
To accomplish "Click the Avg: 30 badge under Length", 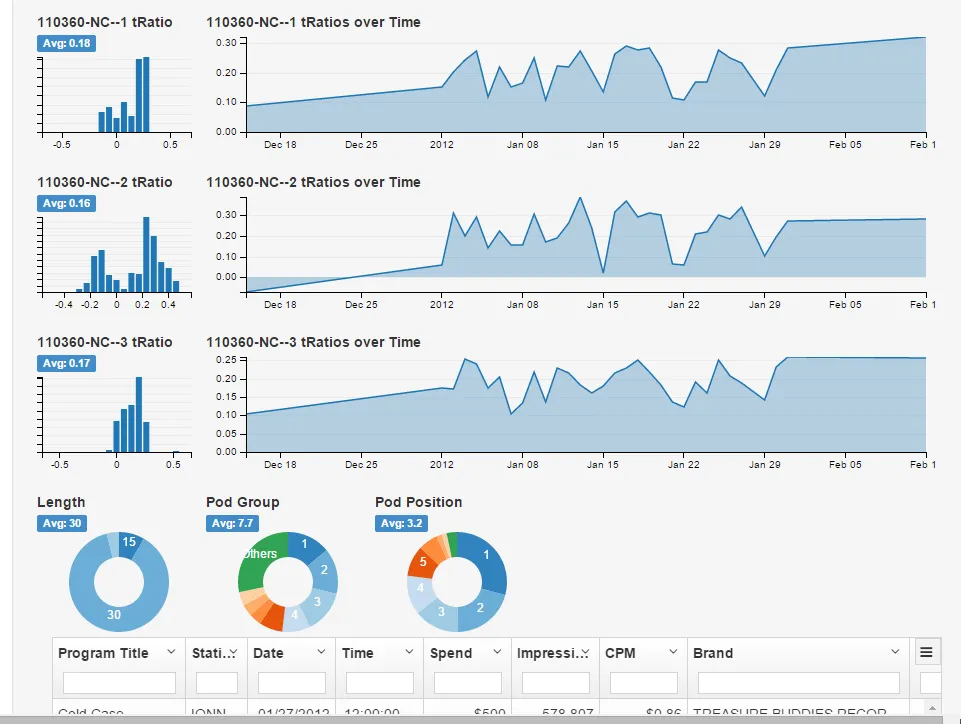I will [x=62, y=524].
